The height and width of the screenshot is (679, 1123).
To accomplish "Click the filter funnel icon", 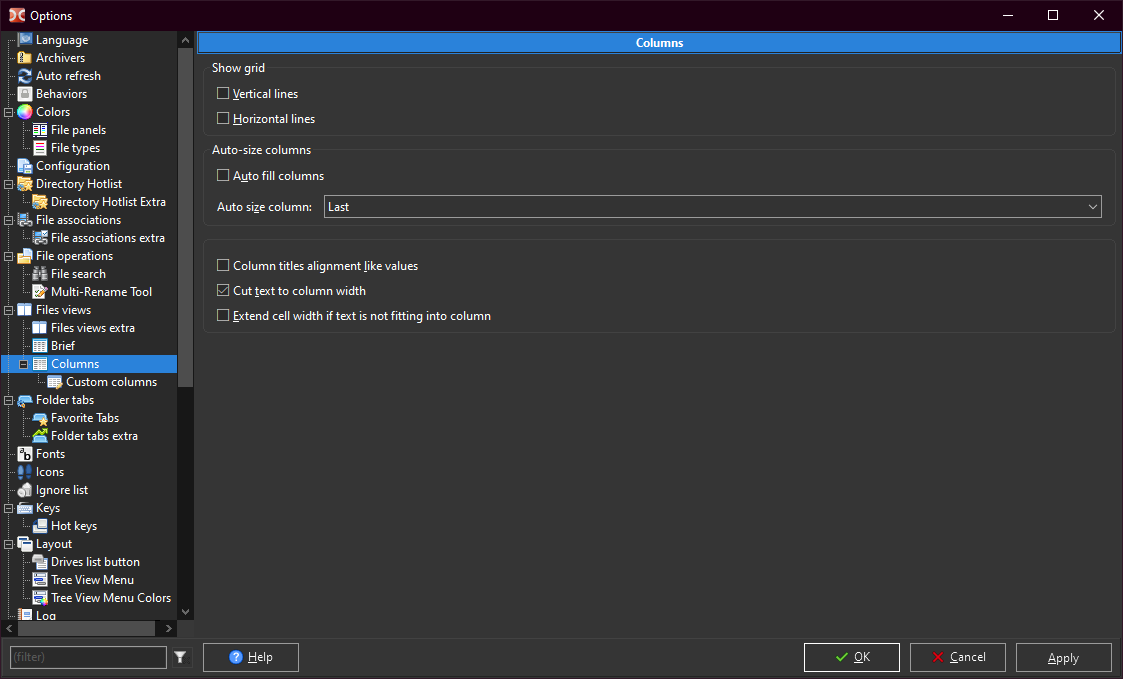I will (180, 657).
